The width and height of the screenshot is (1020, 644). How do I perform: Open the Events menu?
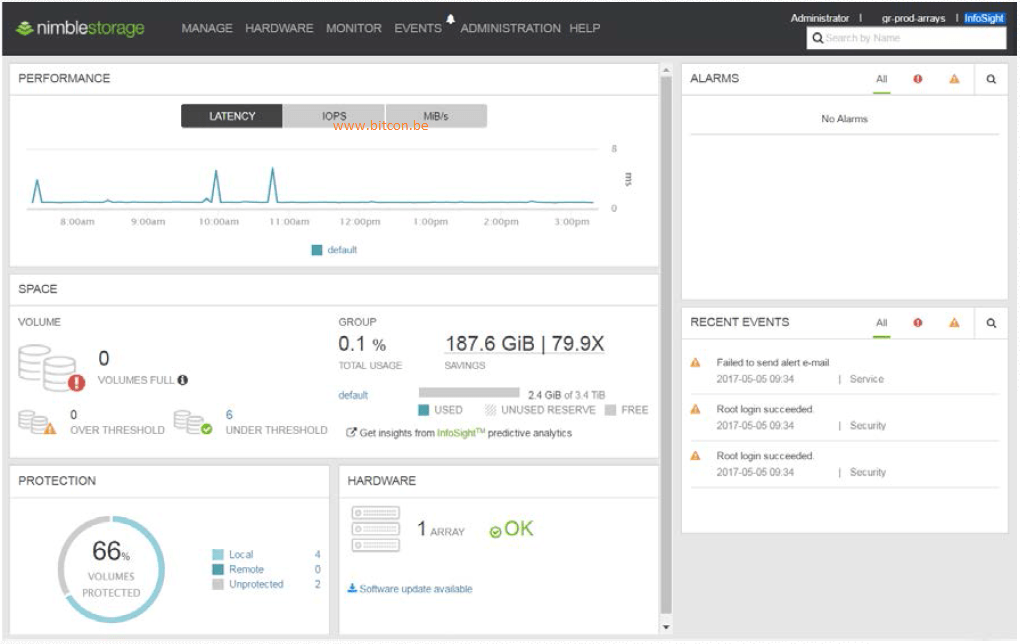[418, 28]
